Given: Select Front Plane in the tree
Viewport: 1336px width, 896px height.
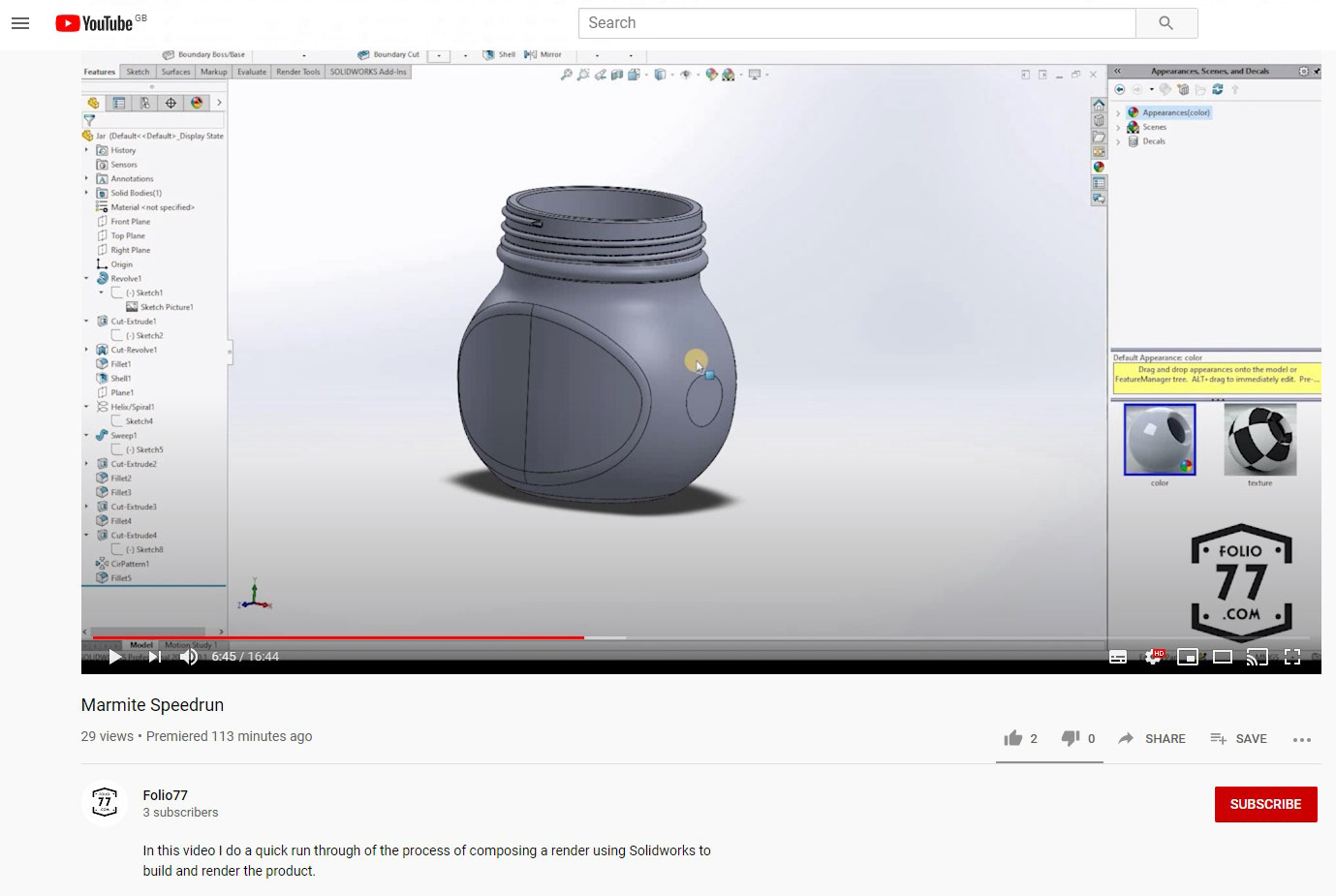Looking at the screenshot, I should pos(130,222).
